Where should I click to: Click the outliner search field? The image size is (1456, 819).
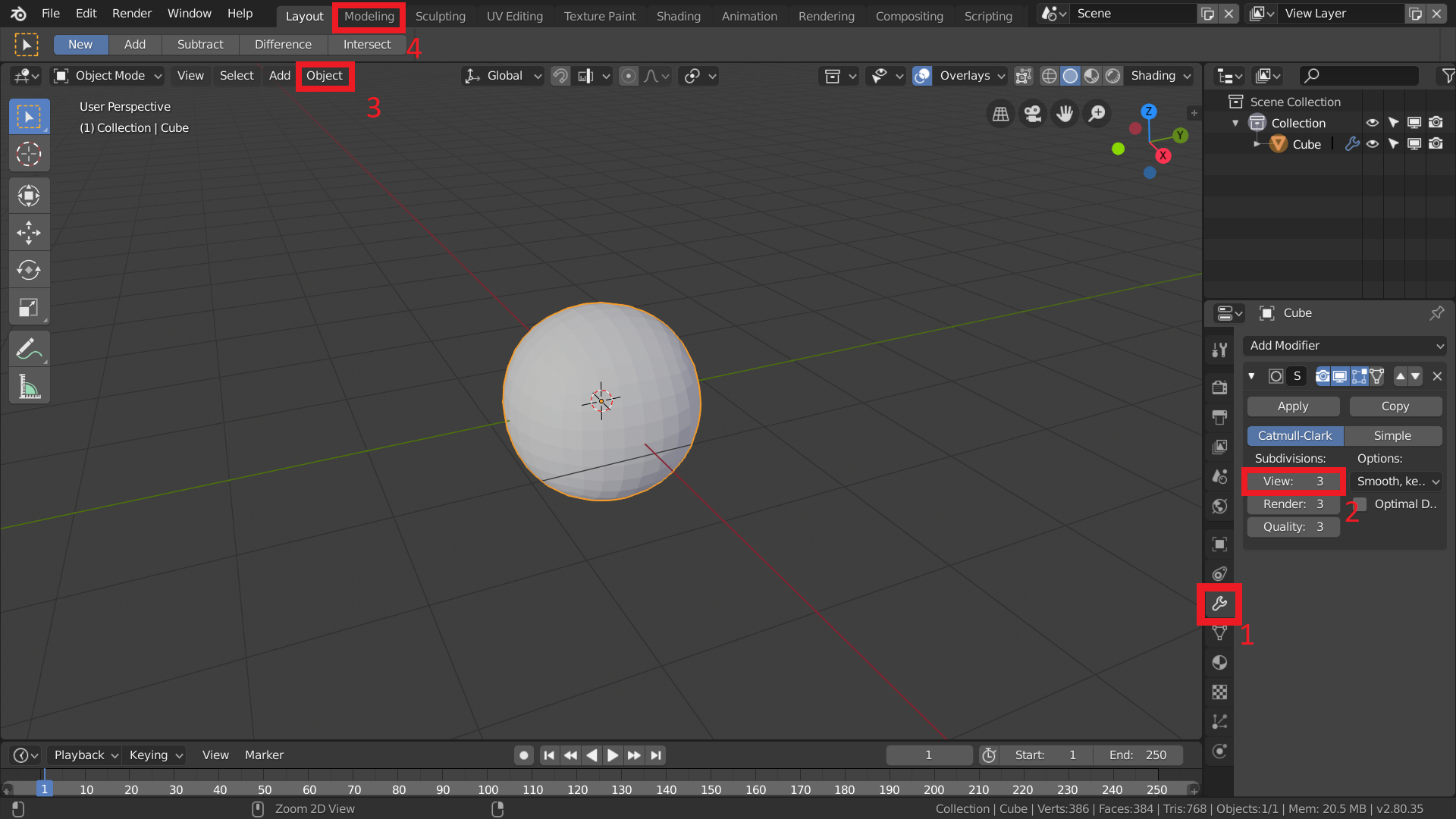1358,76
